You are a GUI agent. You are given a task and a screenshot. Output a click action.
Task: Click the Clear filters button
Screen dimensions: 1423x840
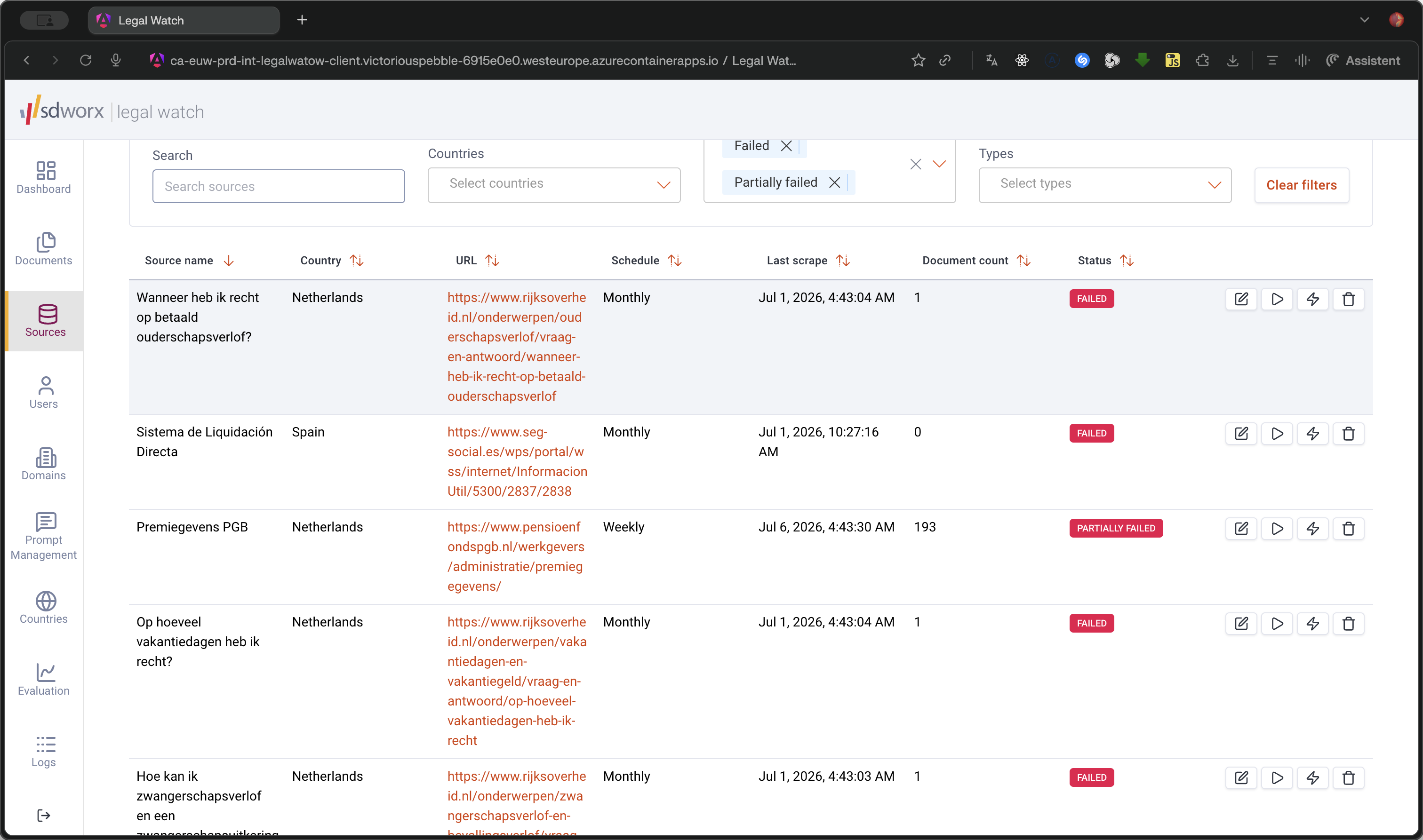coord(1301,185)
